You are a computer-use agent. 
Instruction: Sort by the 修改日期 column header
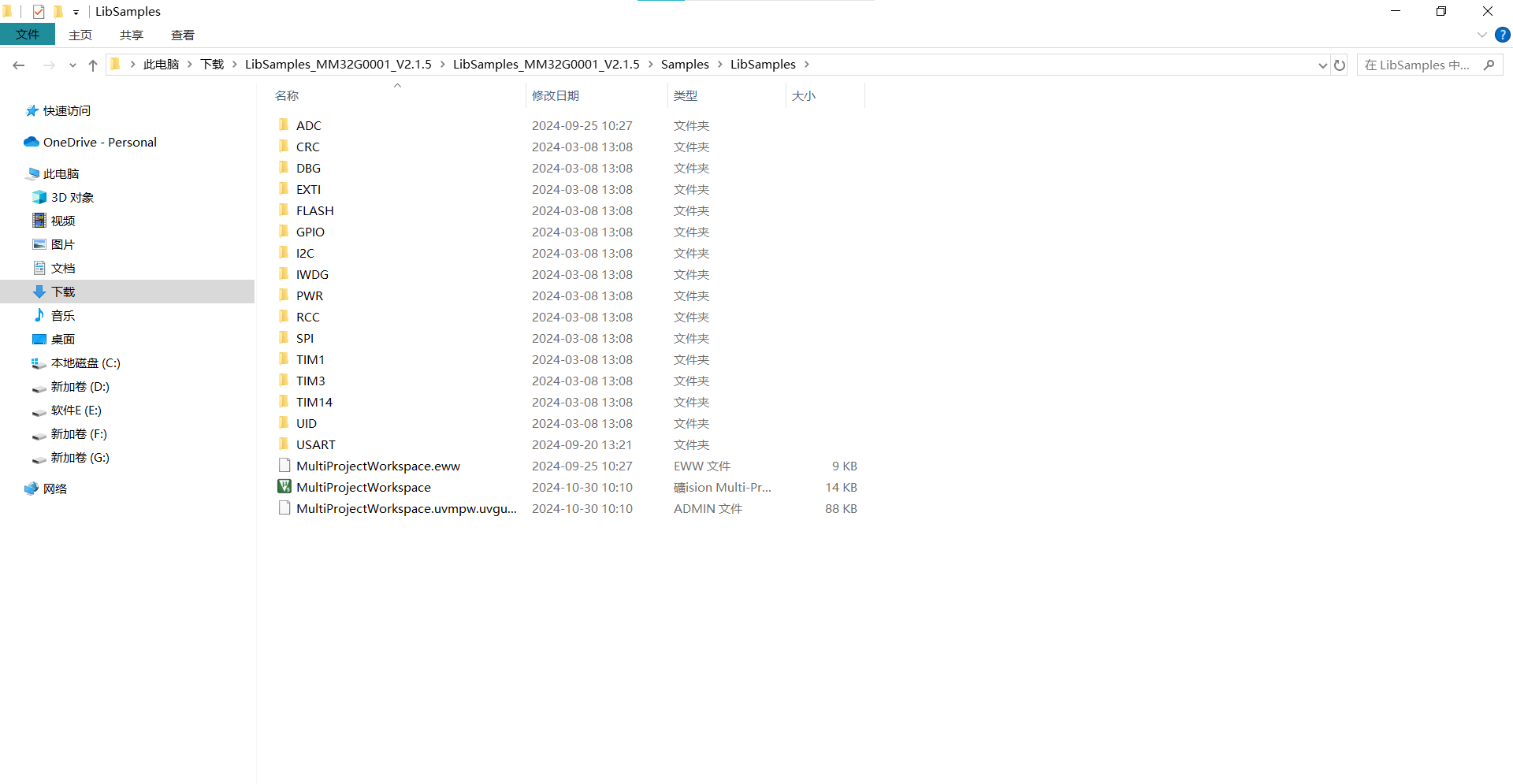click(556, 96)
